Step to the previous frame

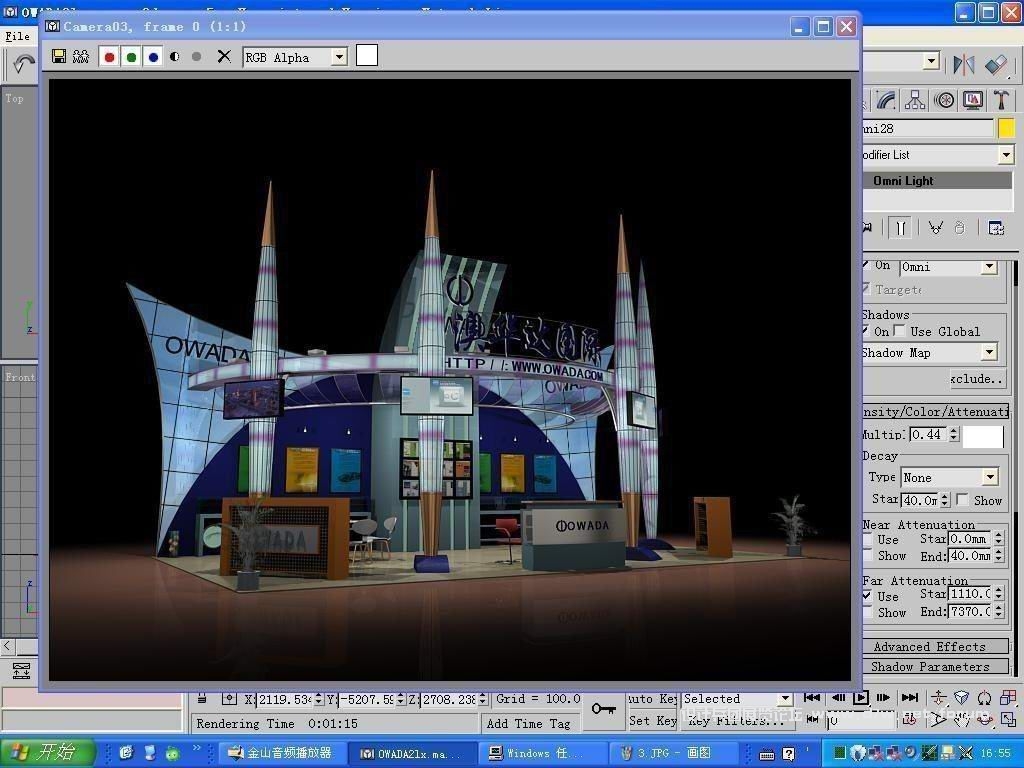pos(838,698)
